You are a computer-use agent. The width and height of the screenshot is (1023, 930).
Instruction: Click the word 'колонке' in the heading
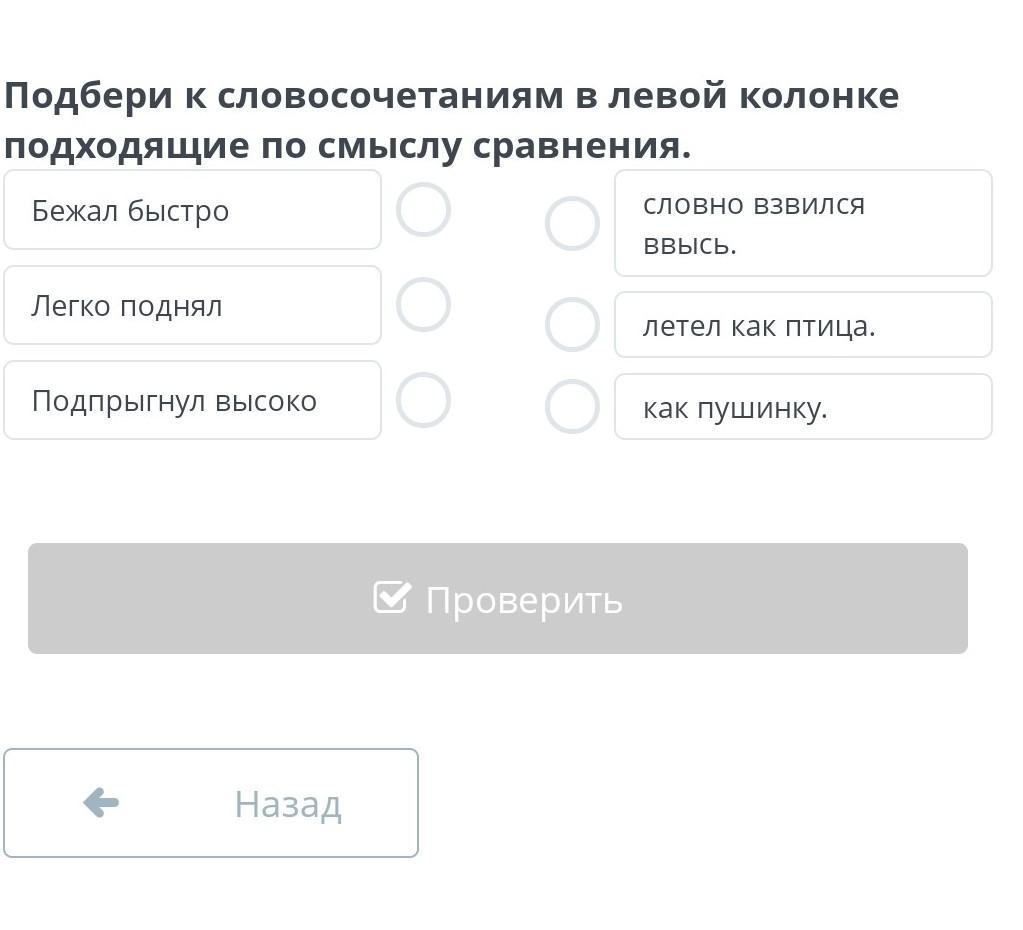[x=818, y=96]
